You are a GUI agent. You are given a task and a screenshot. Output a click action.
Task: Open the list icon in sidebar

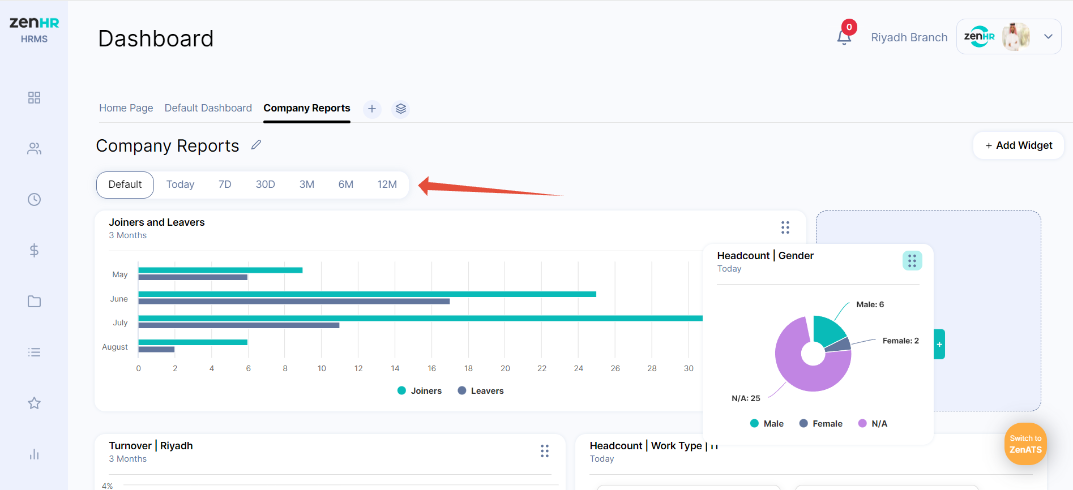pyautogui.click(x=34, y=352)
